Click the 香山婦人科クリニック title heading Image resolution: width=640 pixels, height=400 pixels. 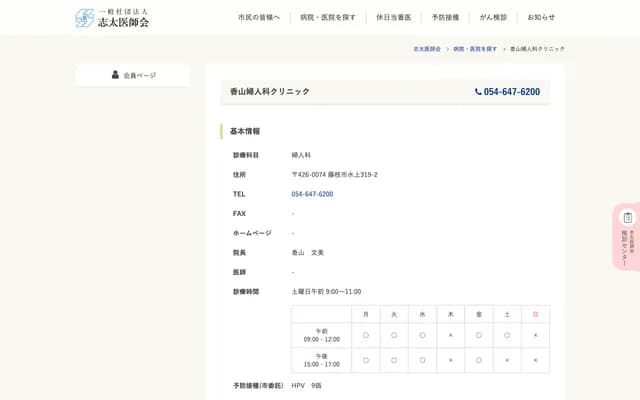click(x=270, y=92)
